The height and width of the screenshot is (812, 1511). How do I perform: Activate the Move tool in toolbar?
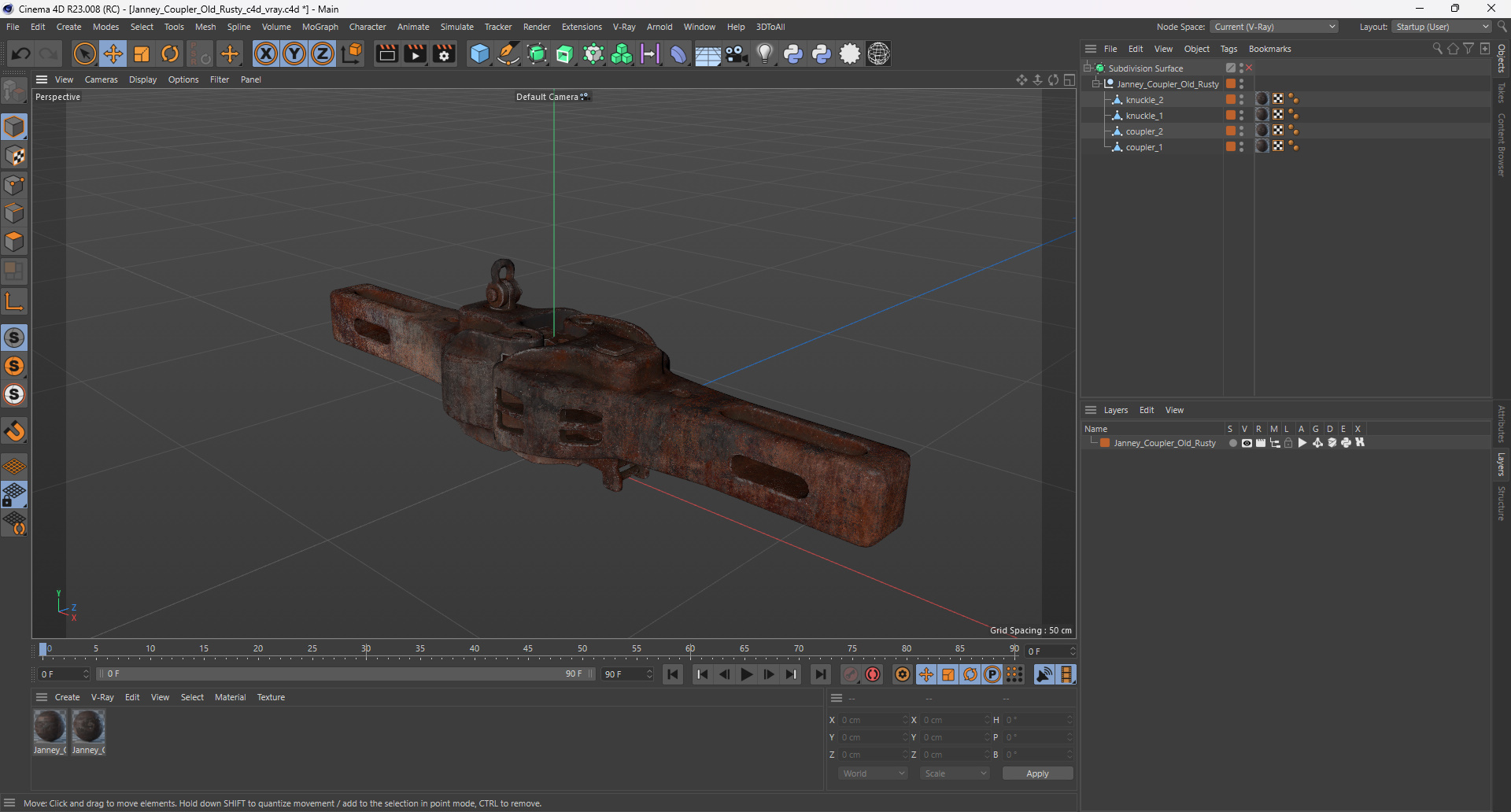point(113,54)
